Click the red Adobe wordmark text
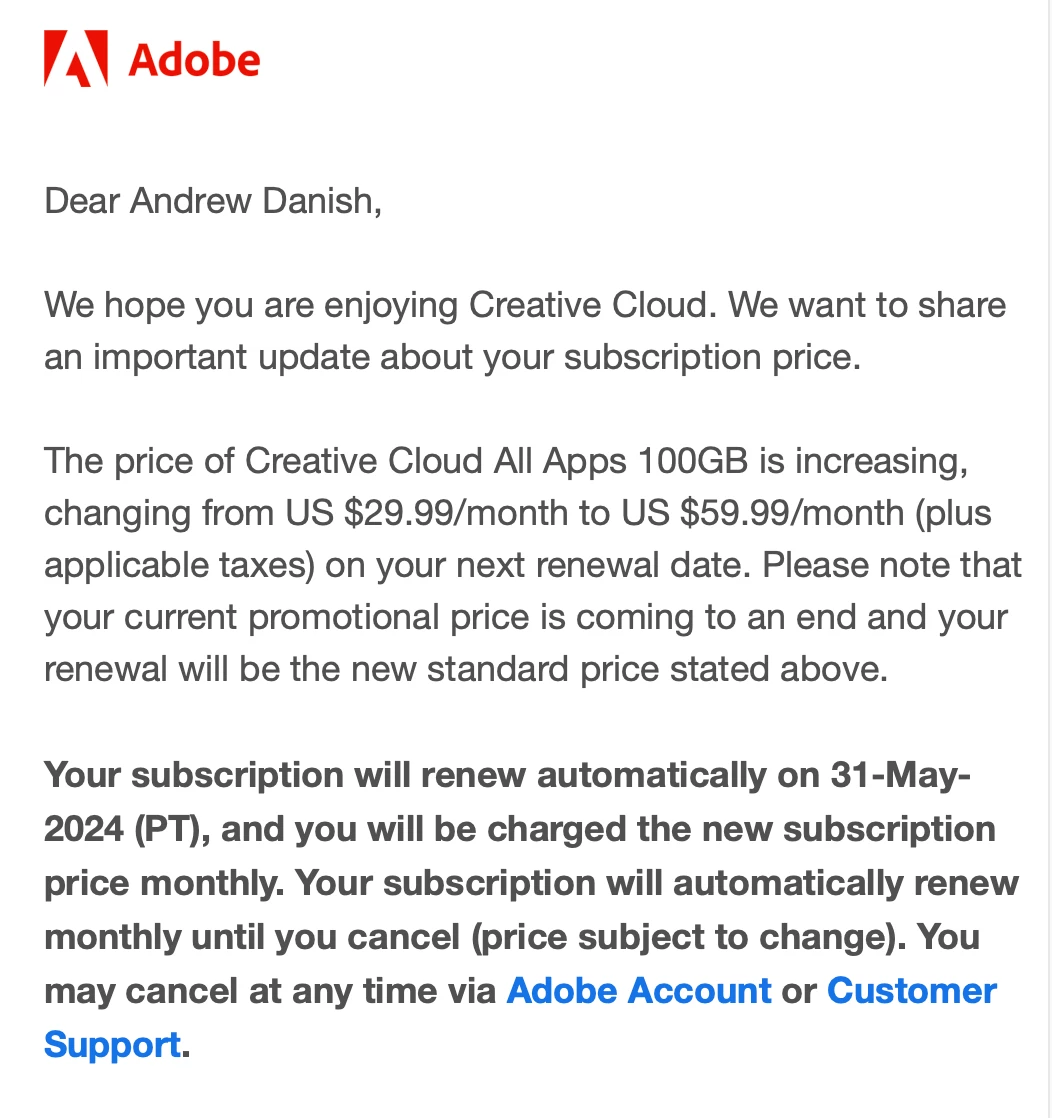 [194, 60]
